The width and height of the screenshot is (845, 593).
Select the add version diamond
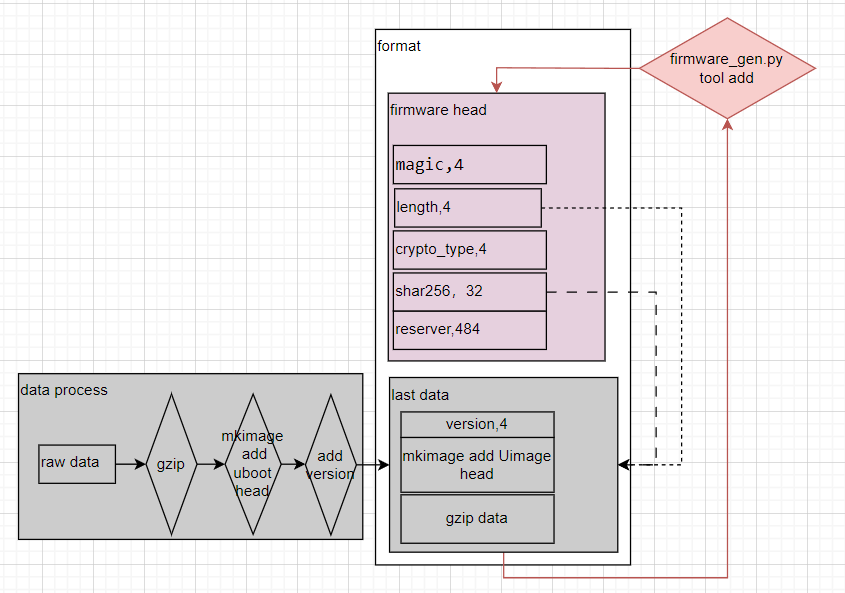coord(330,464)
